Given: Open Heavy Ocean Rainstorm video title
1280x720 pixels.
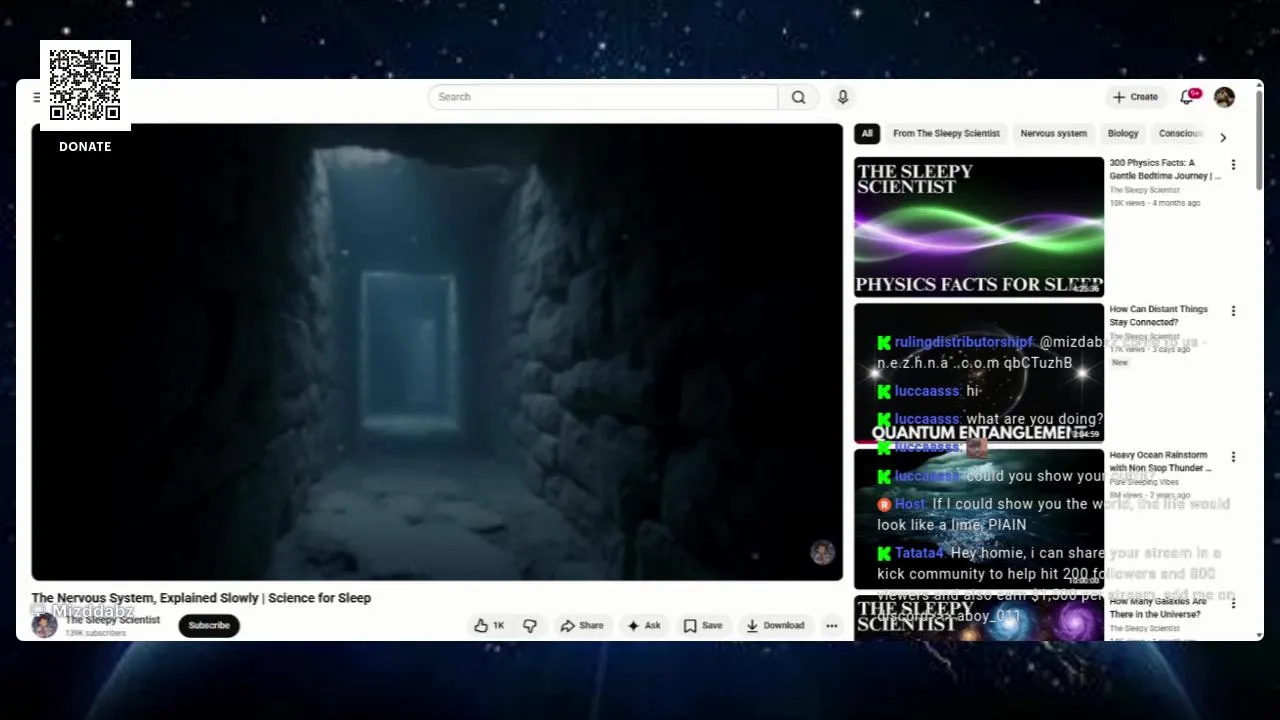Looking at the screenshot, I should [x=1160, y=462].
